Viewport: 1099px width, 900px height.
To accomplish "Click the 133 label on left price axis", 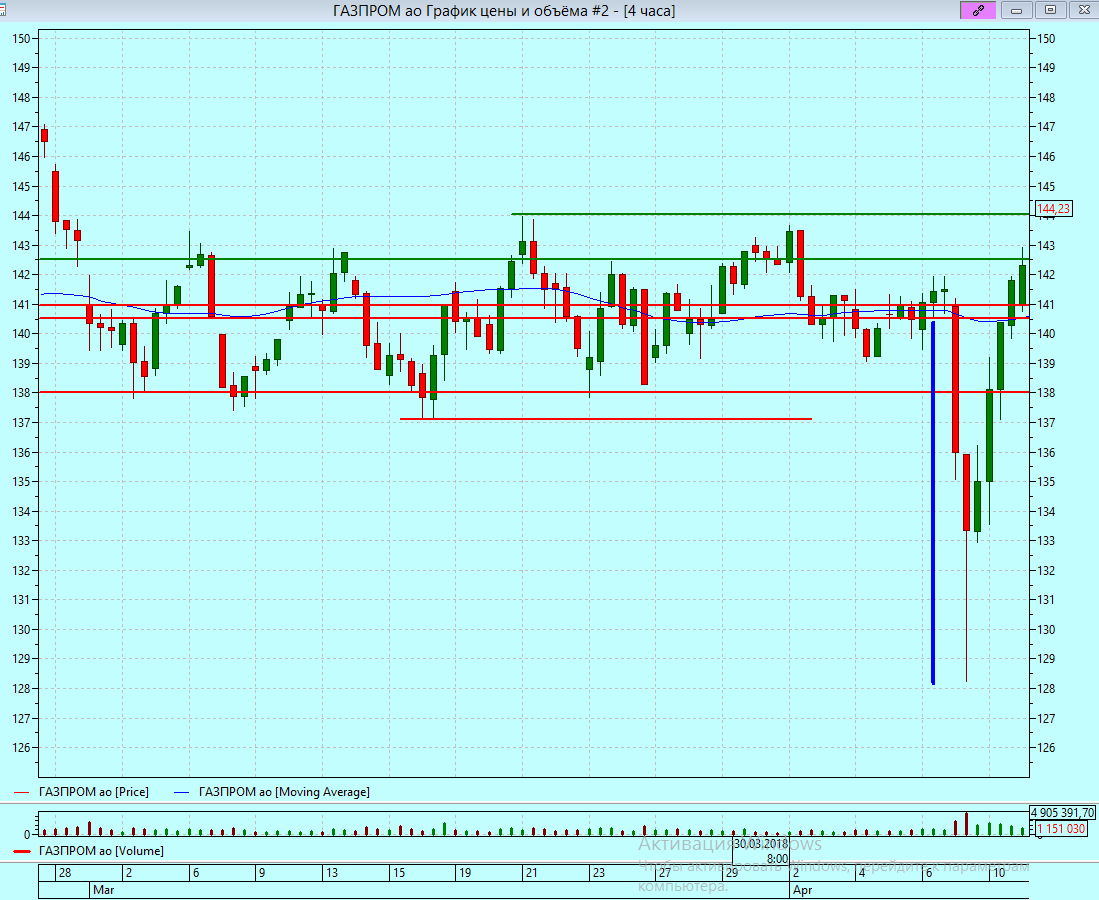I will click(x=21, y=540).
